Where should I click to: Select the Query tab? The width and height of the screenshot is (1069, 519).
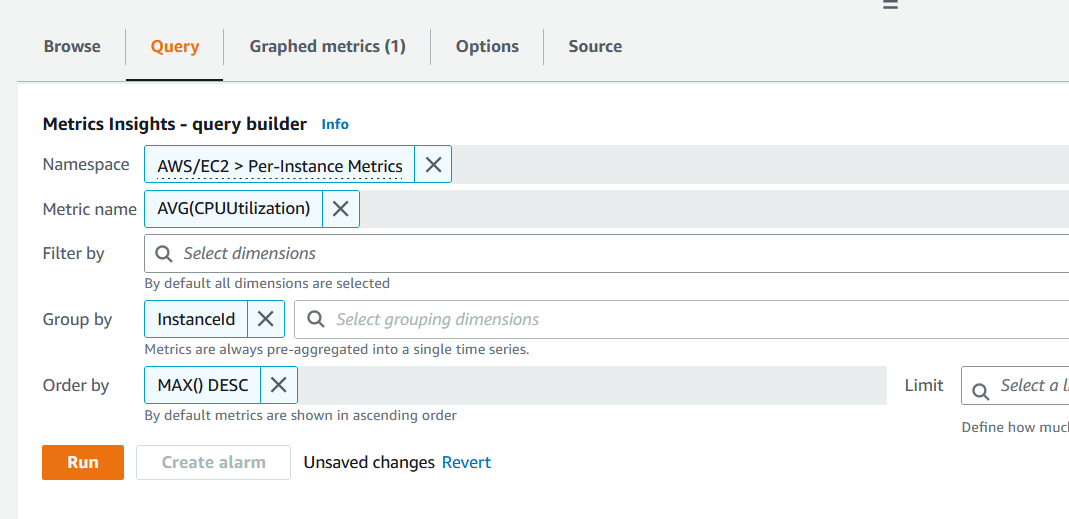coord(175,46)
